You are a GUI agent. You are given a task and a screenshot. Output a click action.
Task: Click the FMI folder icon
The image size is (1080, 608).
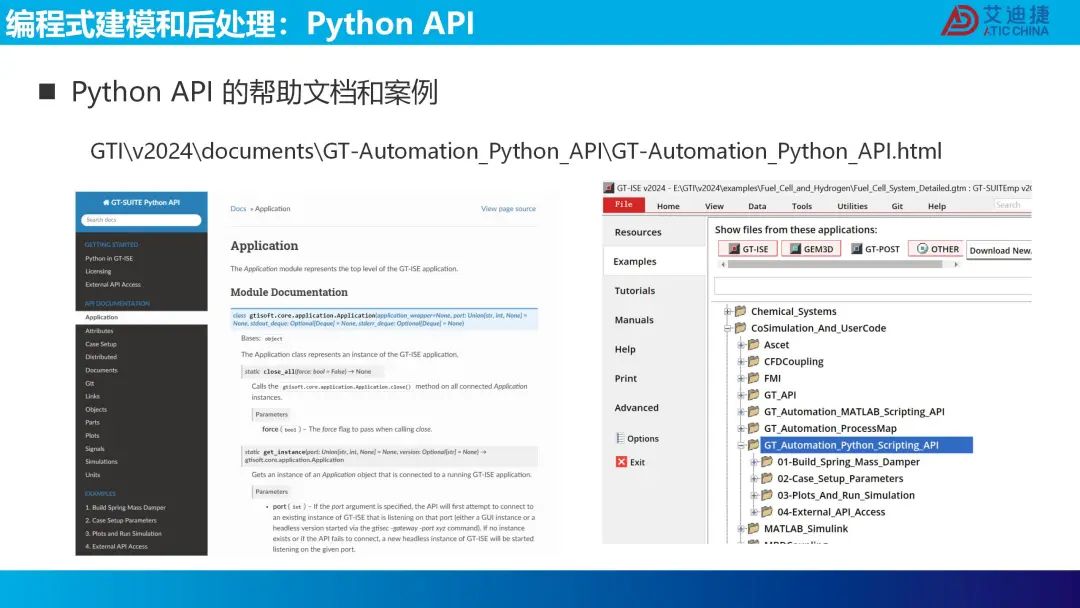[754, 378]
